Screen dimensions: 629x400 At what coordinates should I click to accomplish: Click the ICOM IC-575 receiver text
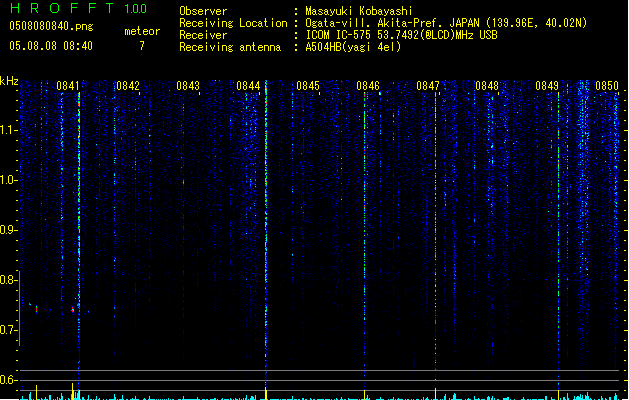pyautogui.click(x=401, y=35)
